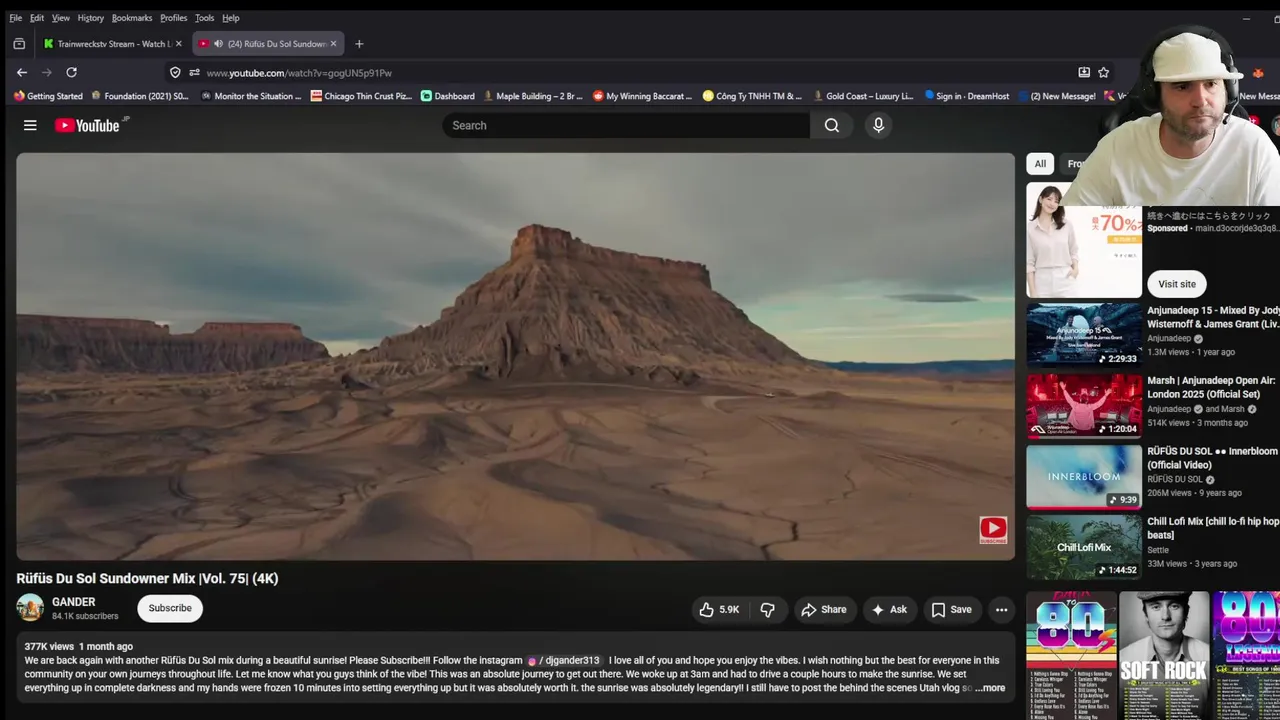Click the URL address bar text
This screenshot has height=720, width=1280.
click(299, 73)
